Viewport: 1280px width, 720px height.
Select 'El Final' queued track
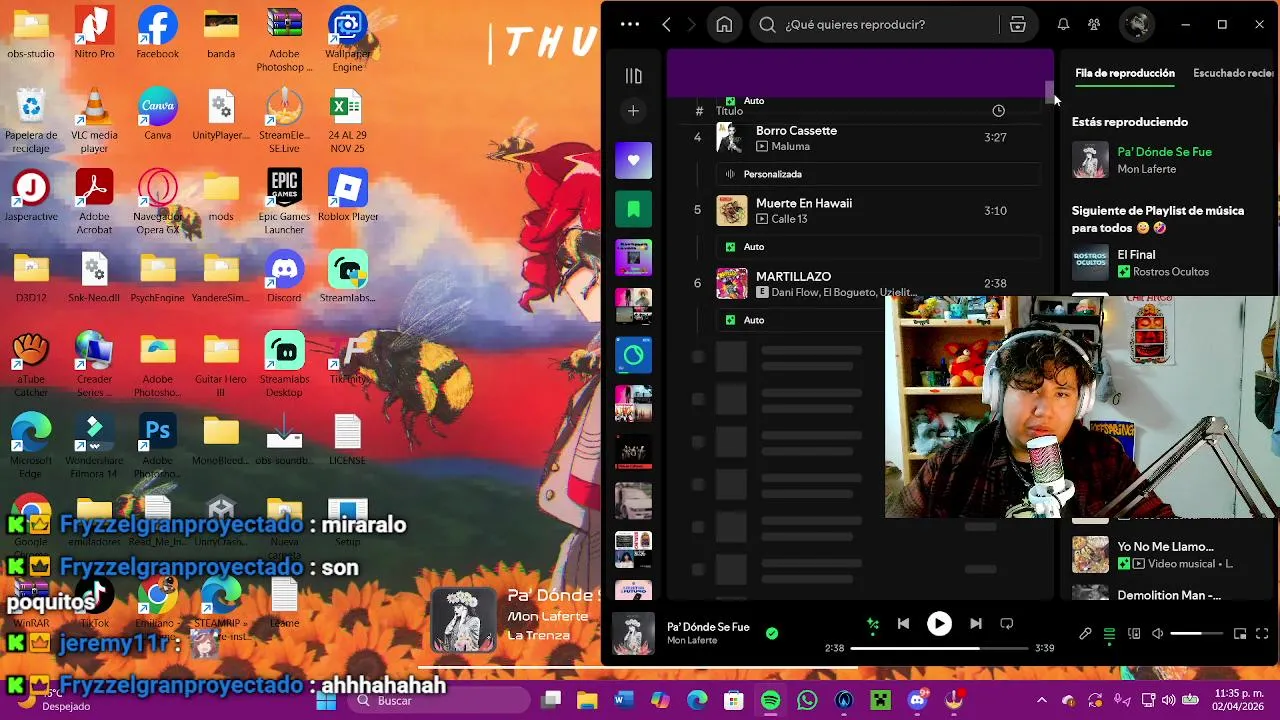point(1136,255)
